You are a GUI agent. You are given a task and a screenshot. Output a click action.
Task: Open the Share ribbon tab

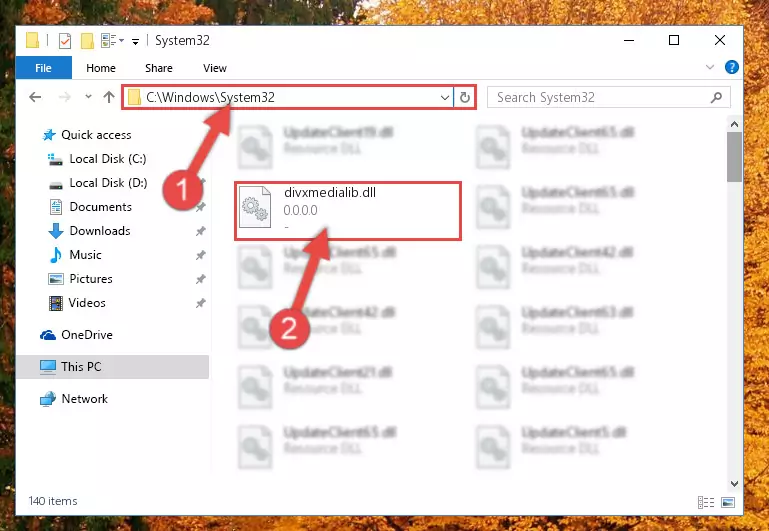coord(159,68)
